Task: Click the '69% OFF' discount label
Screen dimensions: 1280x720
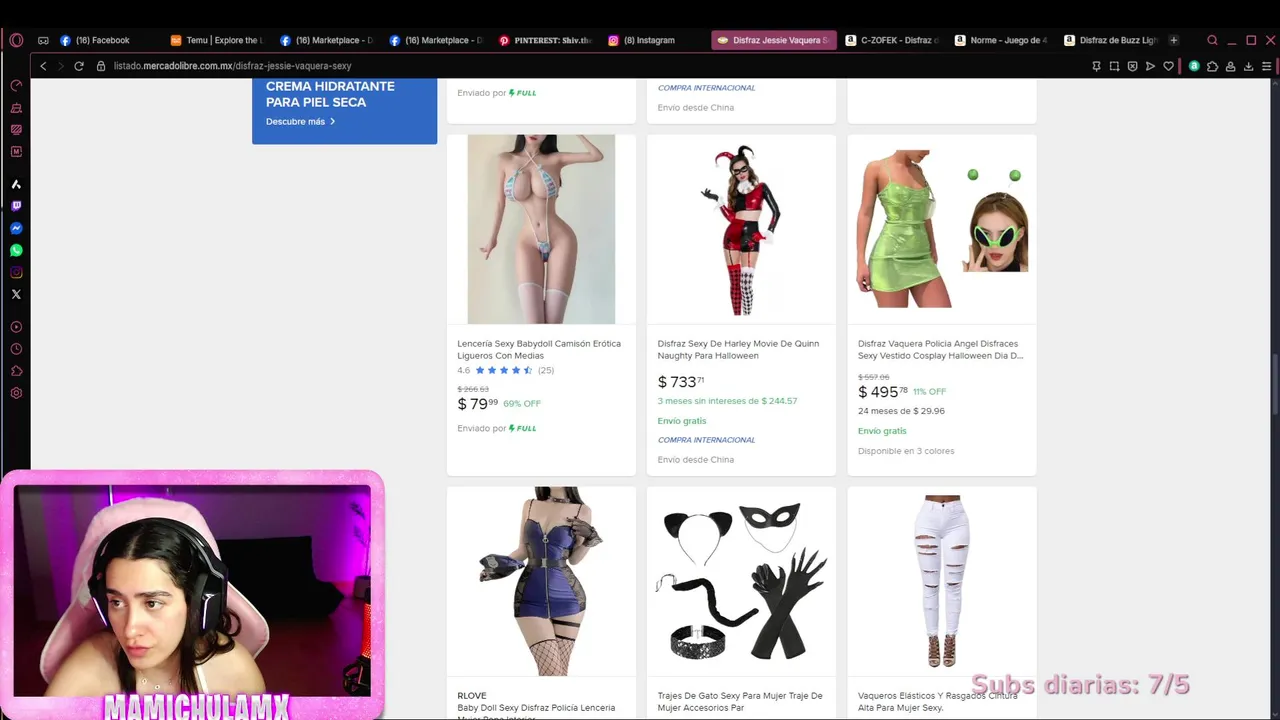Action: point(522,404)
